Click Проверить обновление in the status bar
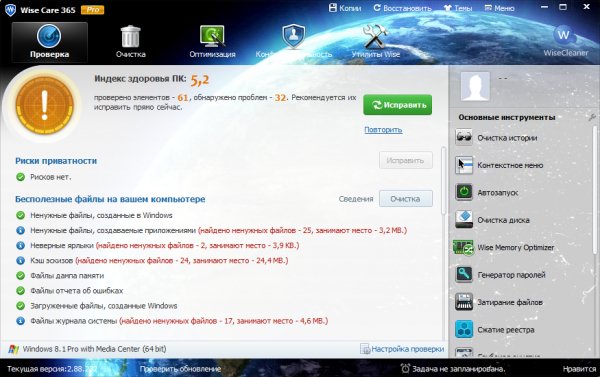The image size is (600, 377). (180, 369)
